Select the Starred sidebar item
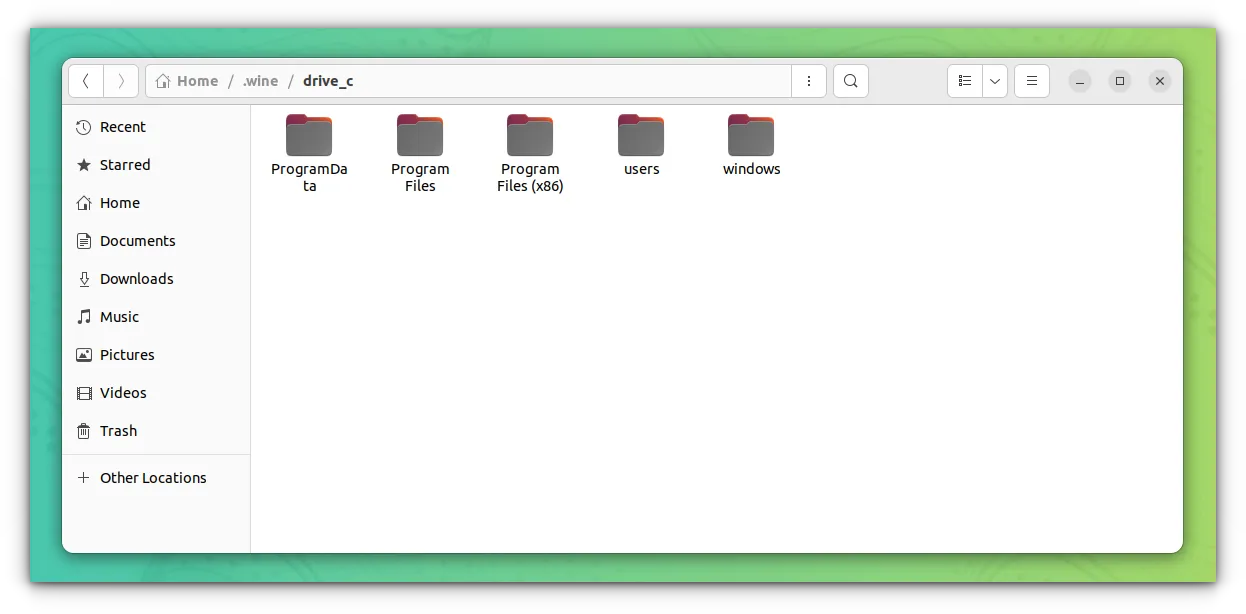1246x614 pixels. click(x=124, y=165)
